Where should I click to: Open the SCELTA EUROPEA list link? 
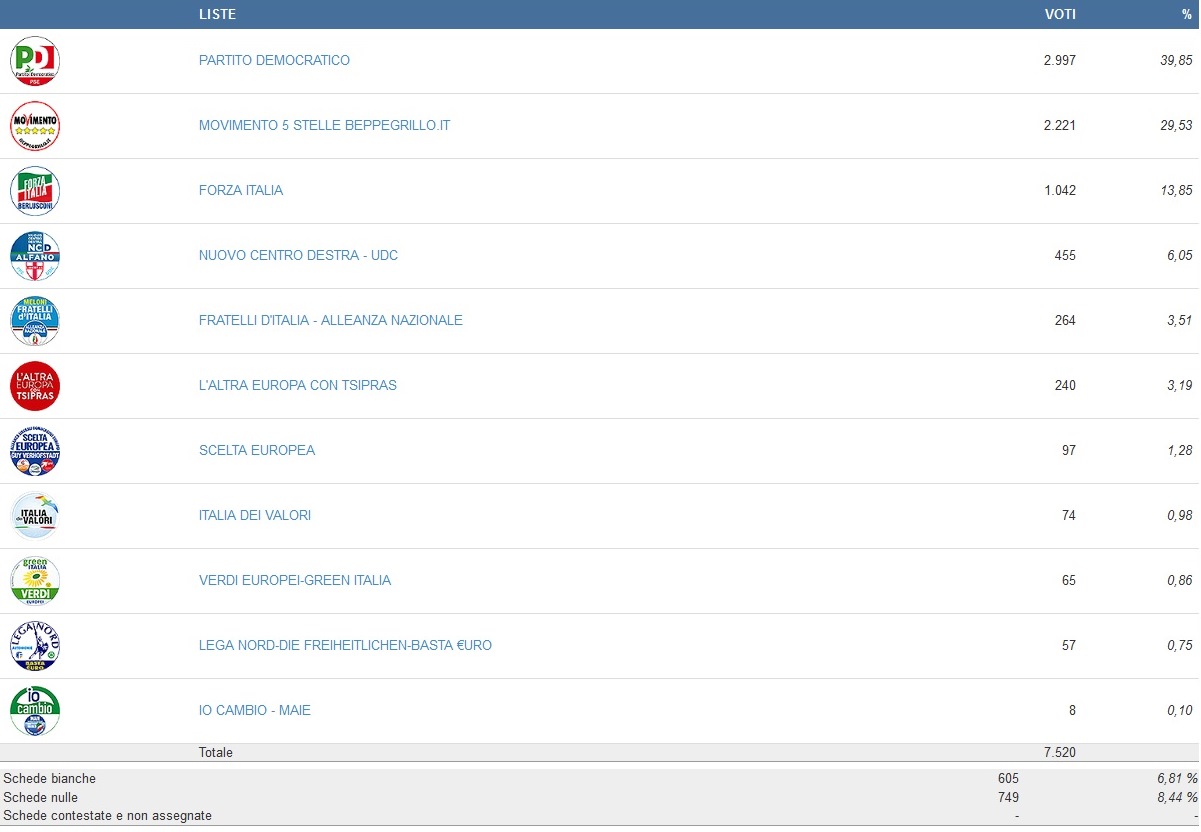pos(257,450)
